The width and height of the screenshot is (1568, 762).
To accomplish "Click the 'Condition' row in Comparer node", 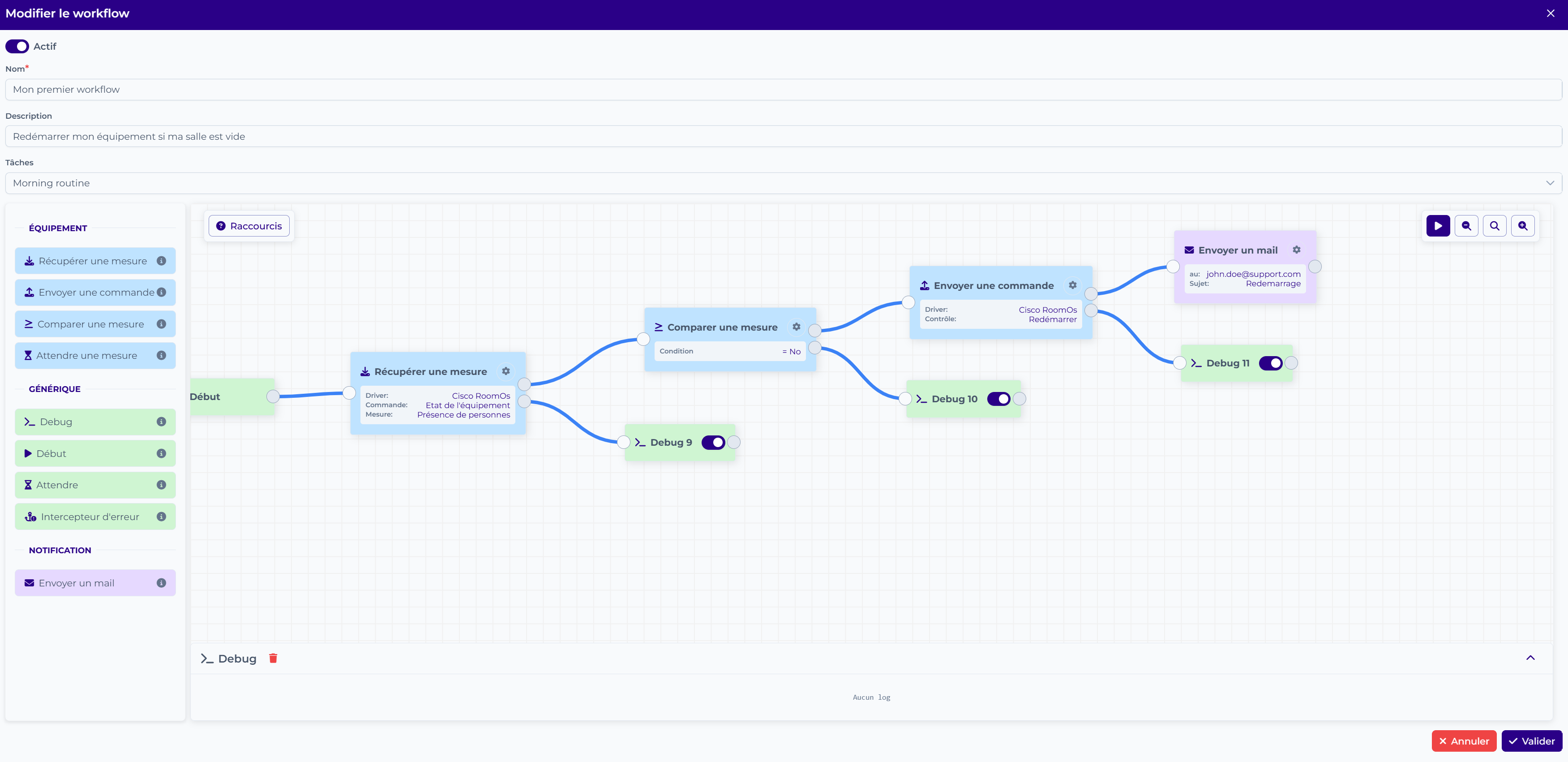I will click(x=730, y=352).
